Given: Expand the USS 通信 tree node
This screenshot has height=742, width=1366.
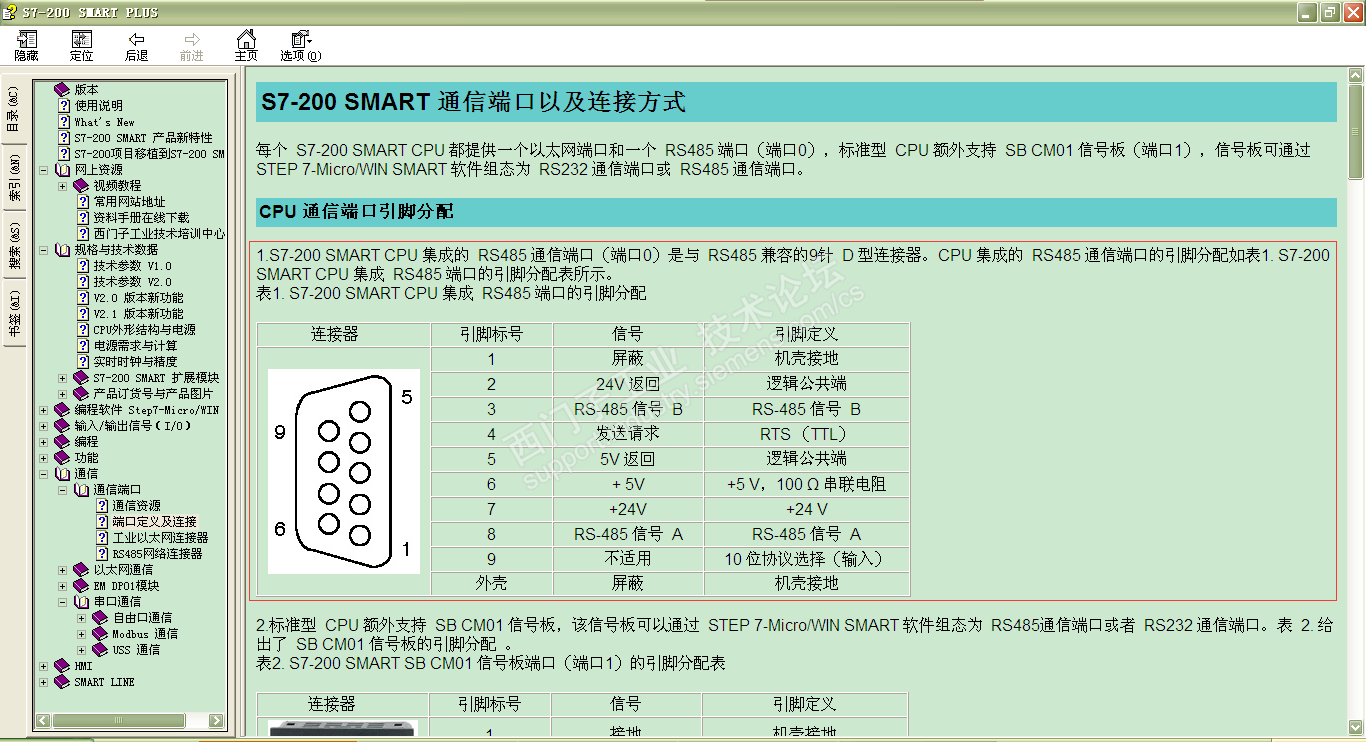Looking at the screenshot, I should 82,650.
